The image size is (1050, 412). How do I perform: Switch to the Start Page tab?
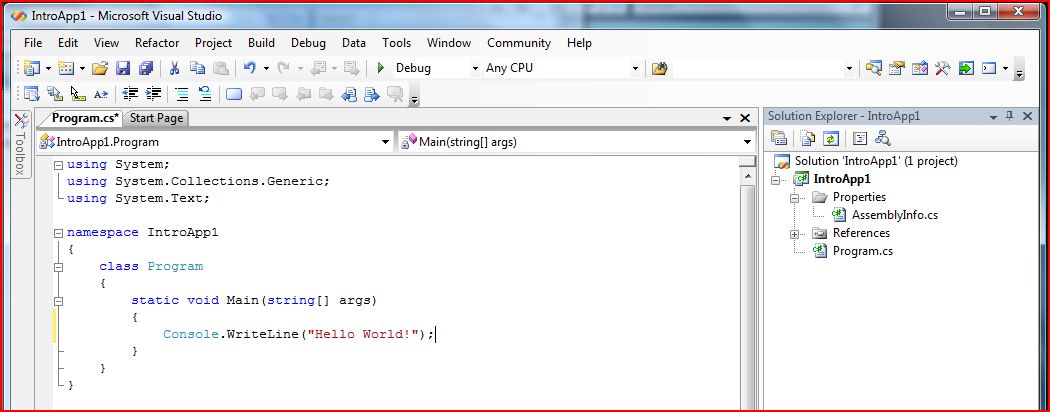[156, 118]
